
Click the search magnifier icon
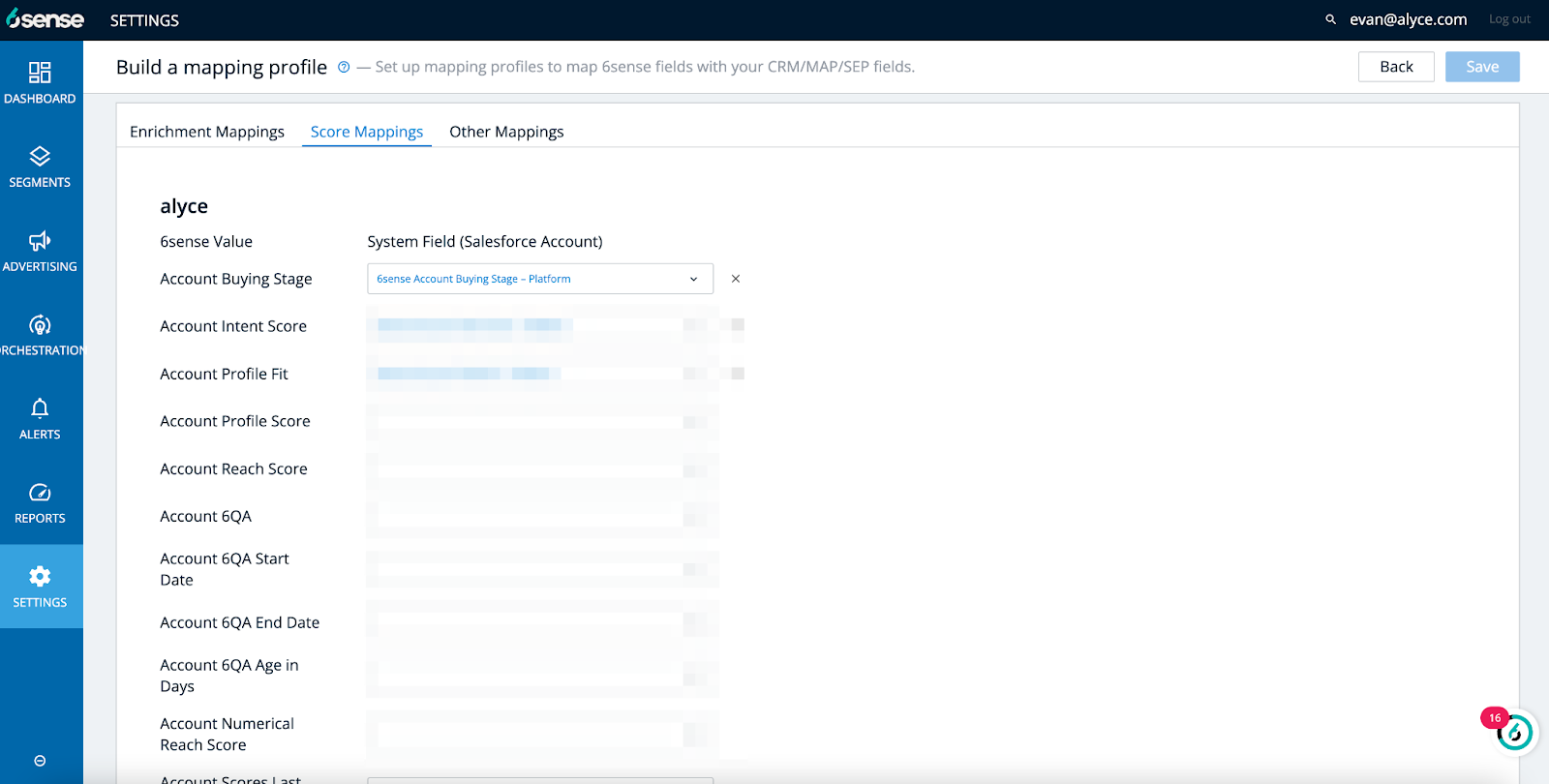click(1330, 19)
